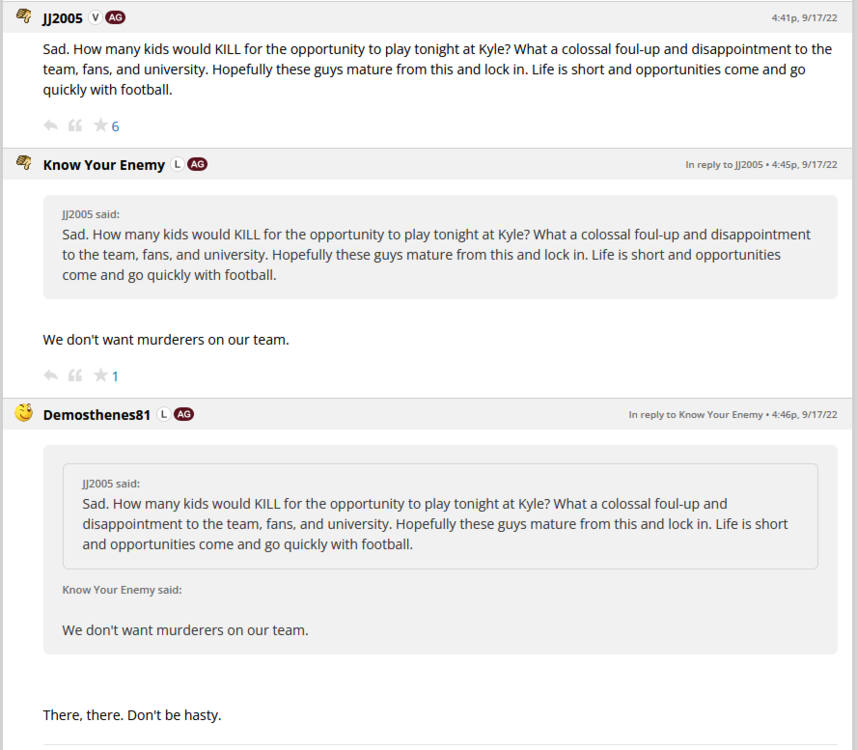
Task: Click the quoted JJ2005 text in Know Your Enemy's post
Action: 436,255
